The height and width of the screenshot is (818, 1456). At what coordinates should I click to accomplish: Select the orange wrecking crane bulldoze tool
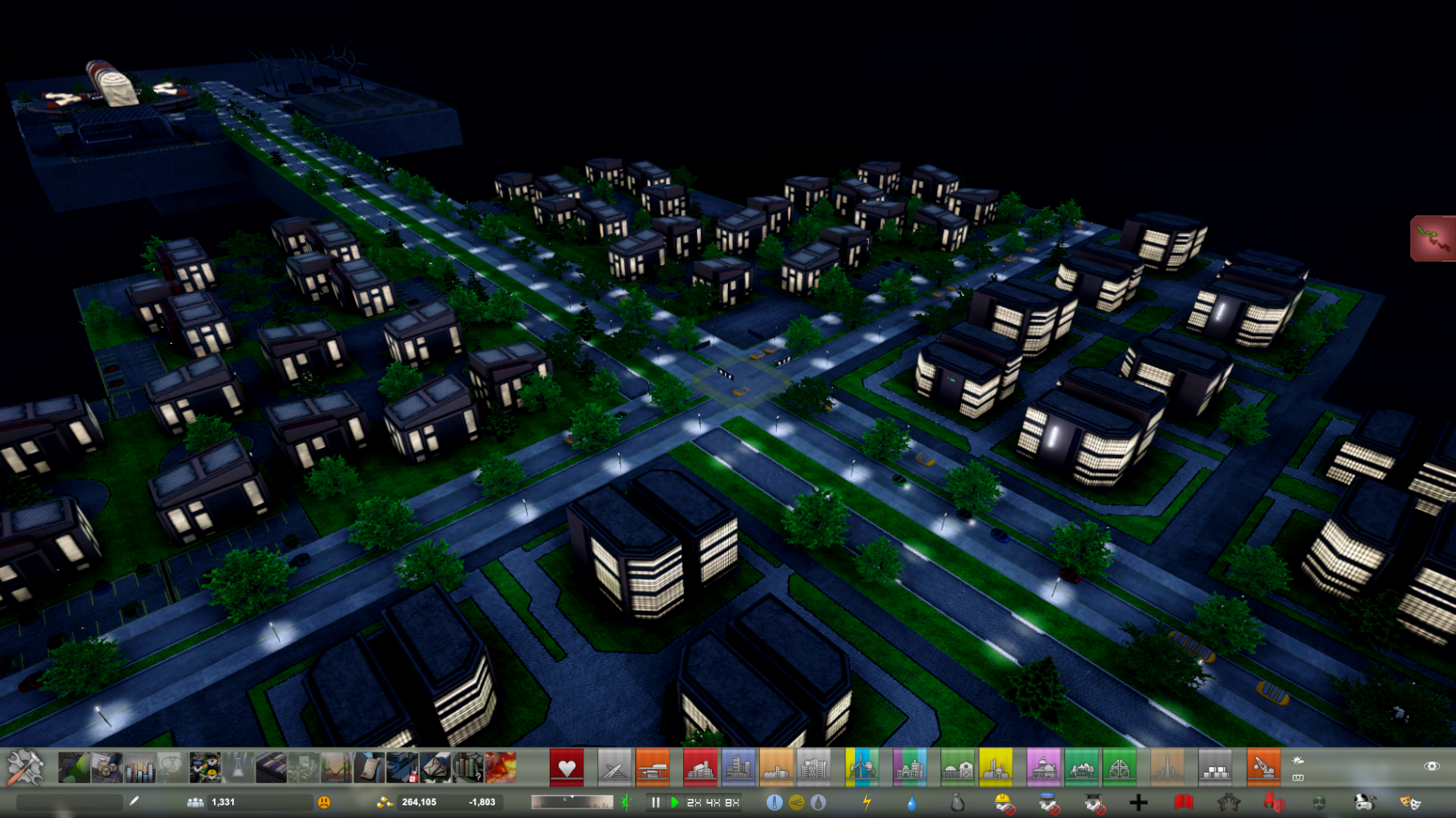point(1263,768)
